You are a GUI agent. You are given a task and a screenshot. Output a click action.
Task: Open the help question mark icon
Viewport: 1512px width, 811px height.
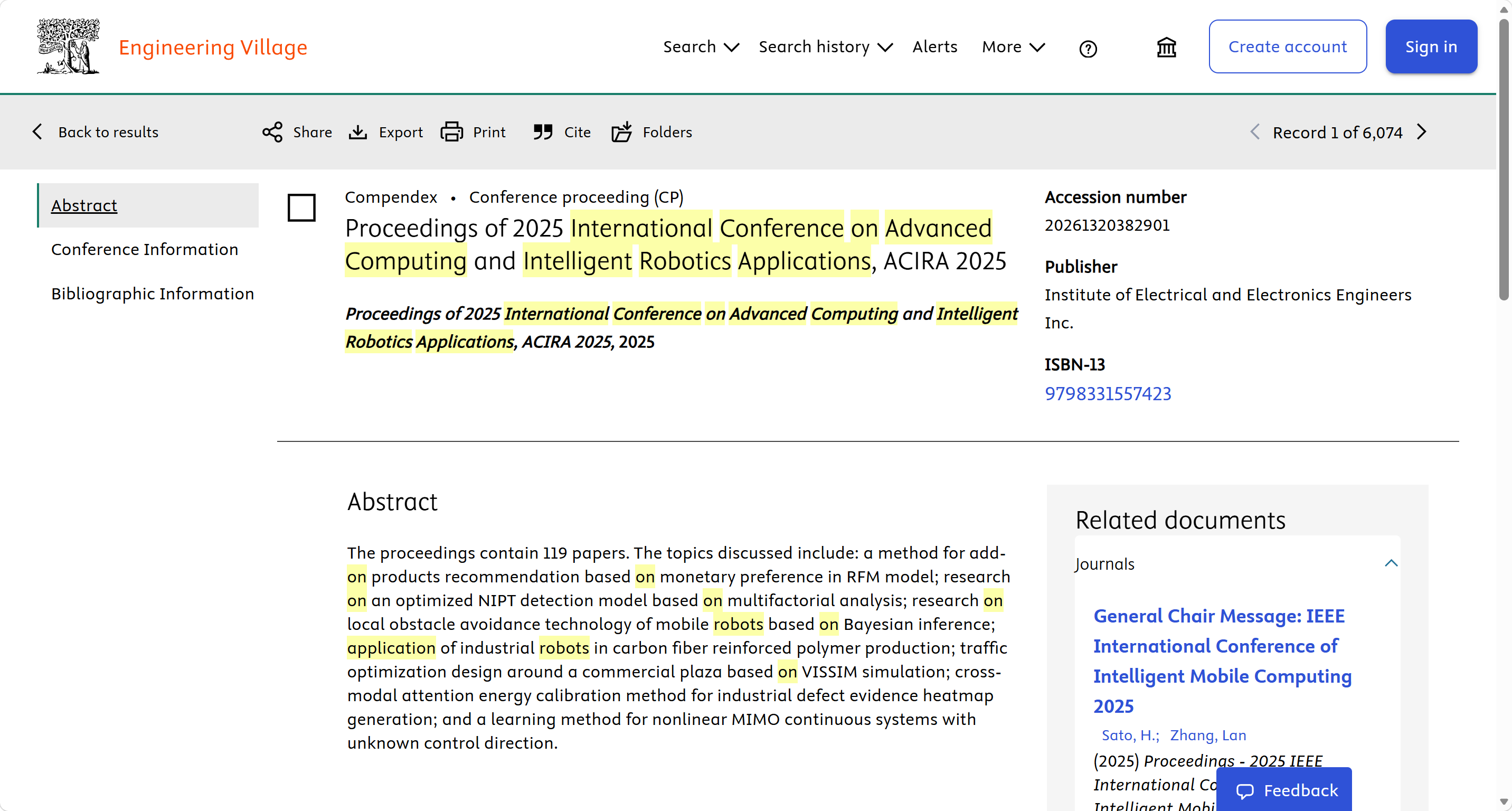pyautogui.click(x=1088, y=48)
